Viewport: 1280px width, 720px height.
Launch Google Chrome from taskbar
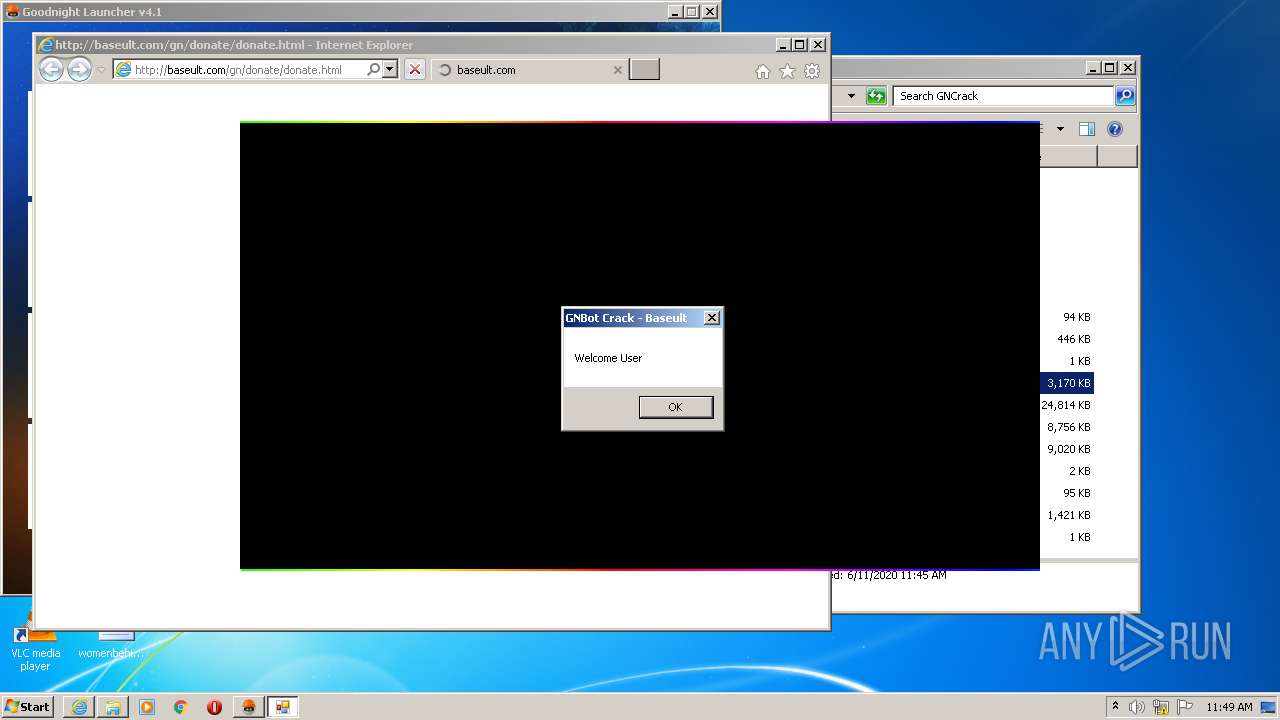coord(181,707)
